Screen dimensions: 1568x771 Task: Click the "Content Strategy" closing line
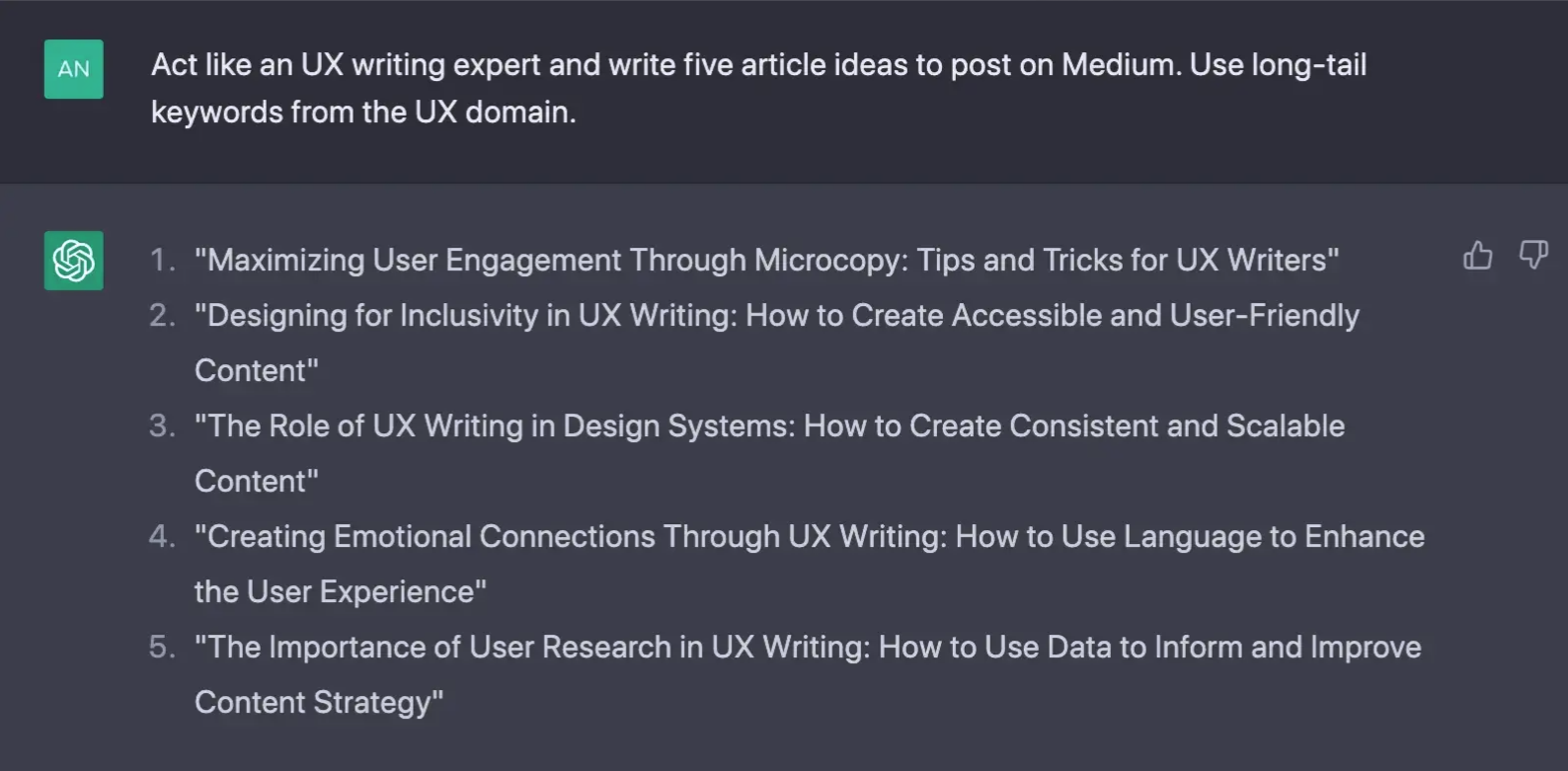pyautogui.click(x=319, y=703)
